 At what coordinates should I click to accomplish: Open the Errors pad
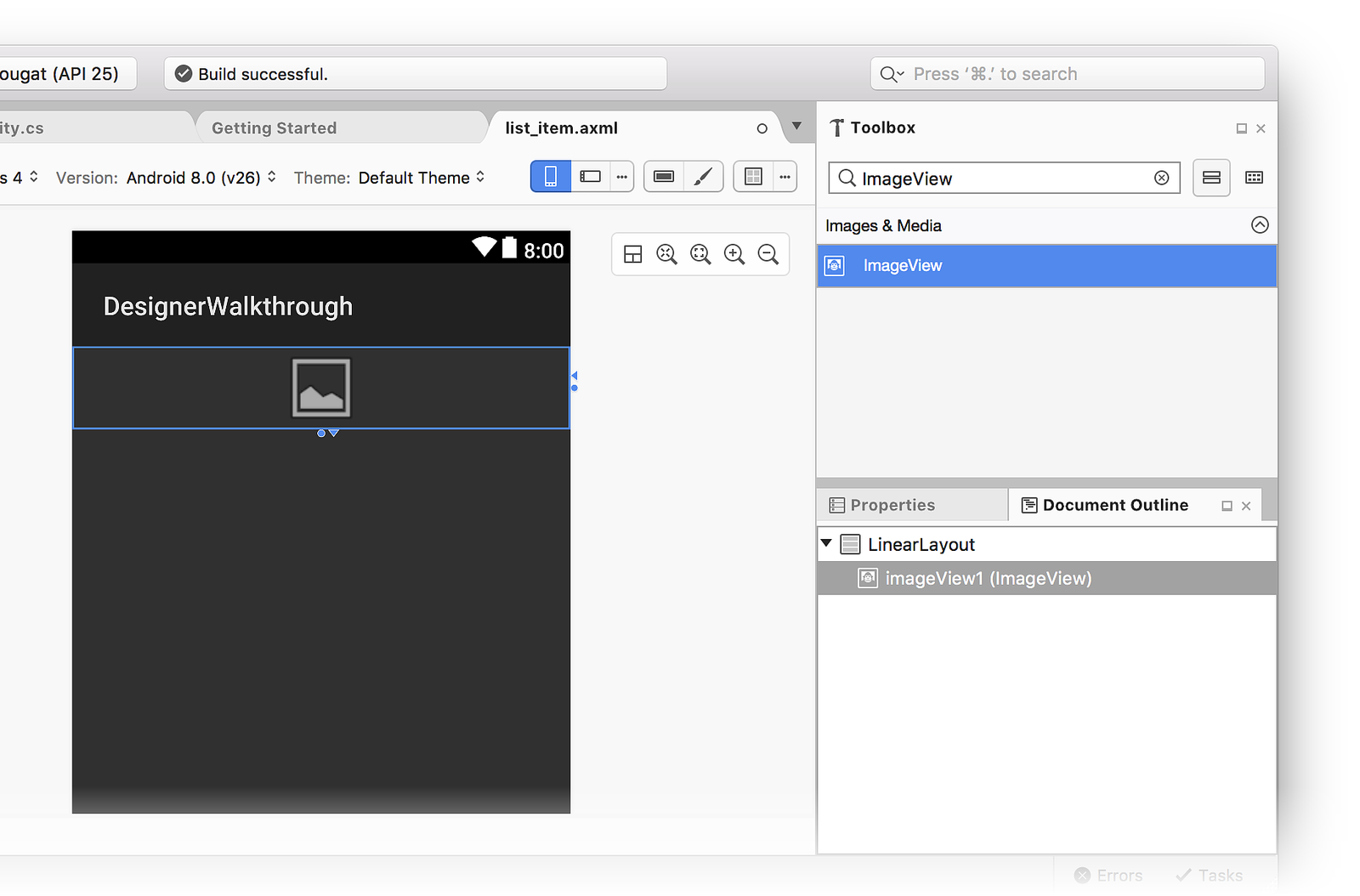point(1108,875)
